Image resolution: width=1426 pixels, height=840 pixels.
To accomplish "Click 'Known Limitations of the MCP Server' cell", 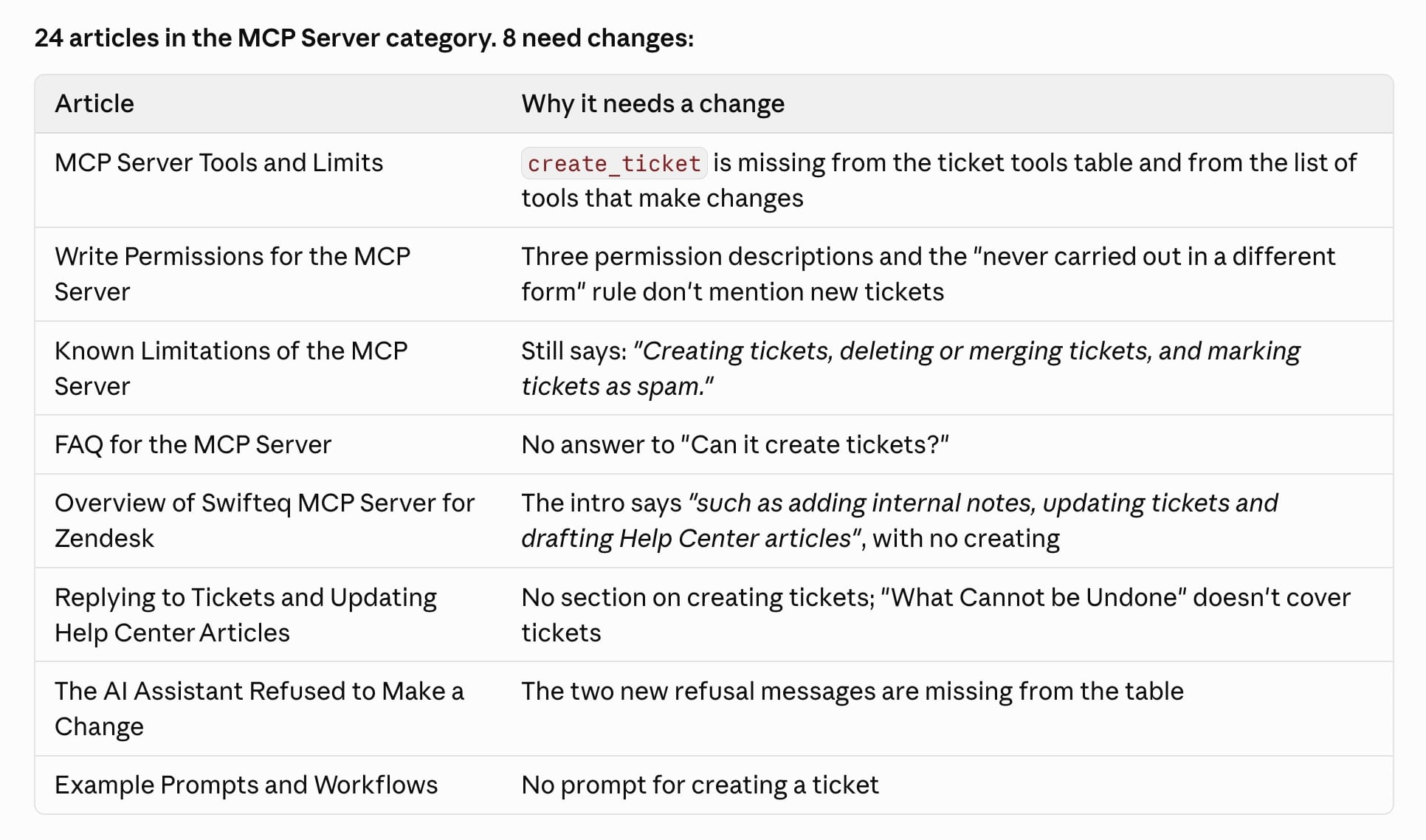I will [231, 368].
